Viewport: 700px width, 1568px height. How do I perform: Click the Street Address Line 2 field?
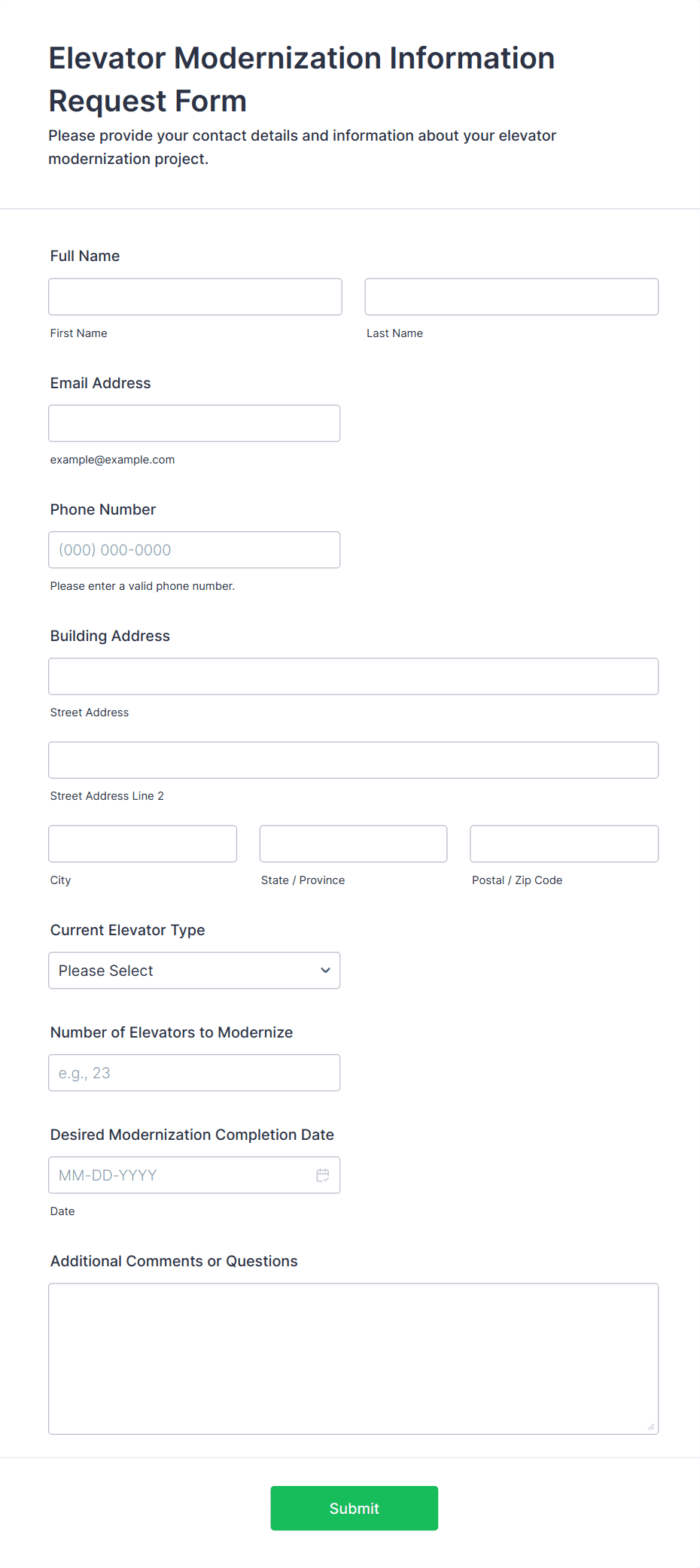pyautogui.click(x=353, y=760)
